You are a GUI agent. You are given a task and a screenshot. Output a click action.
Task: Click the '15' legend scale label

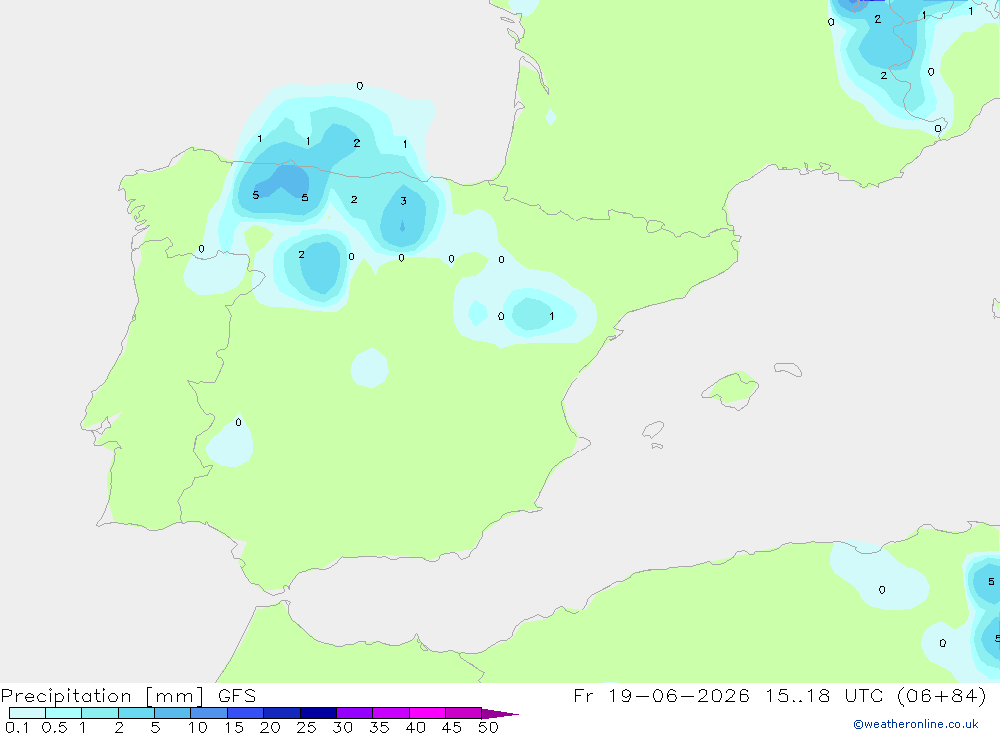pyautogui.click(x=233, y=727)
